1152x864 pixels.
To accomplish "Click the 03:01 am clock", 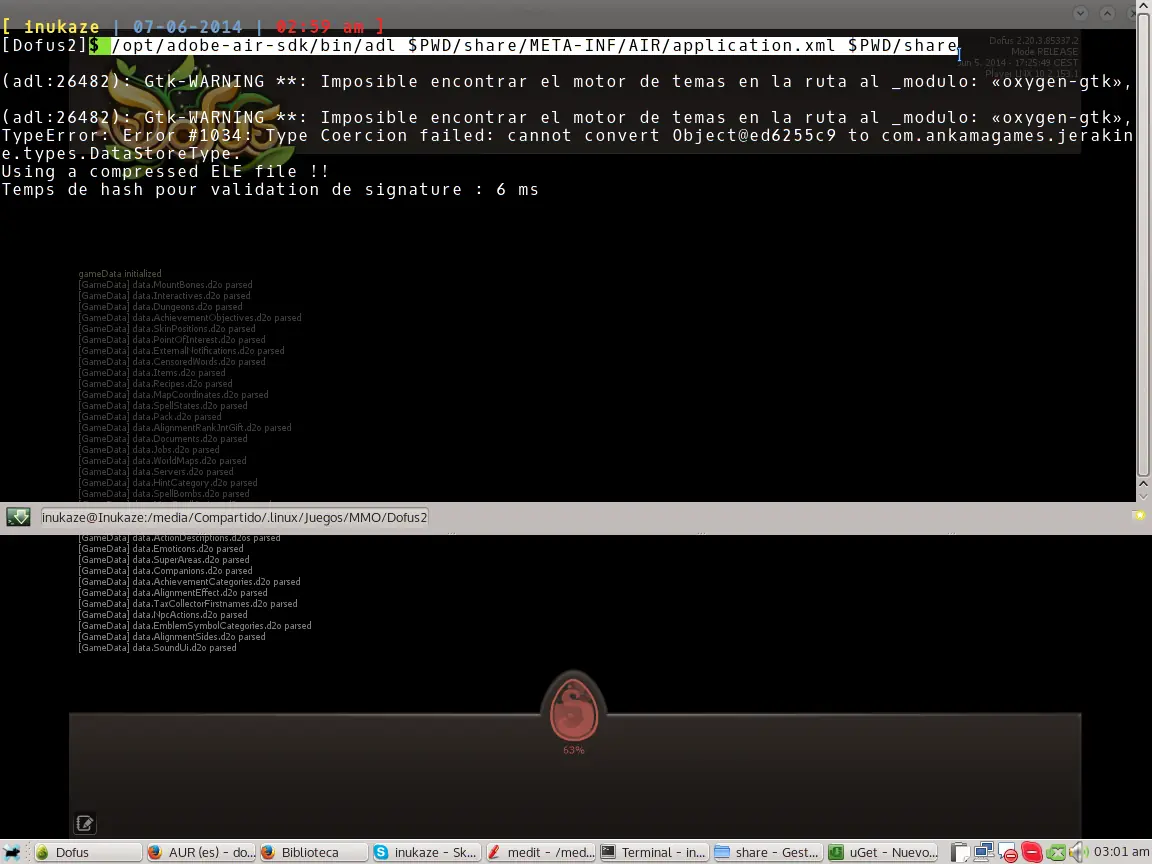I will click(1121, 852).
